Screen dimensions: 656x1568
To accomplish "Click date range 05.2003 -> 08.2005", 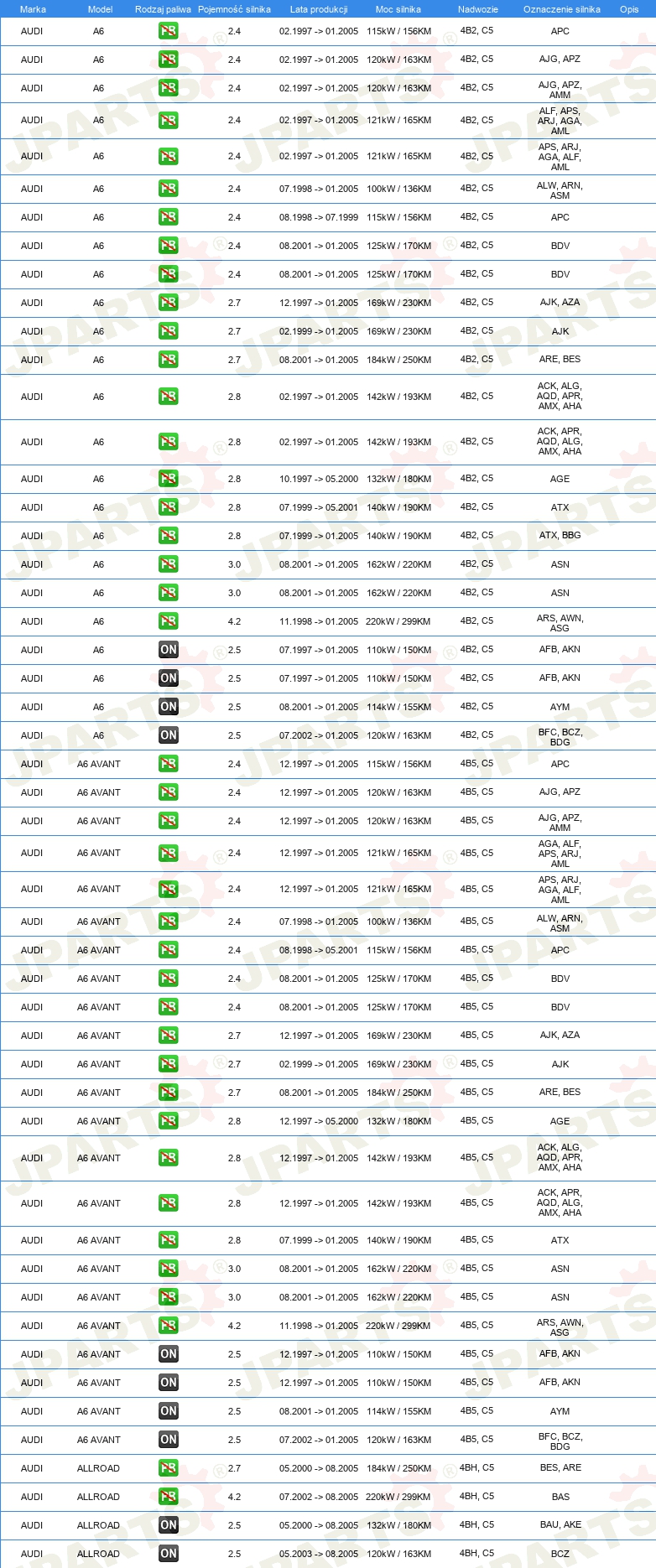I will (x=319, y=1554).
